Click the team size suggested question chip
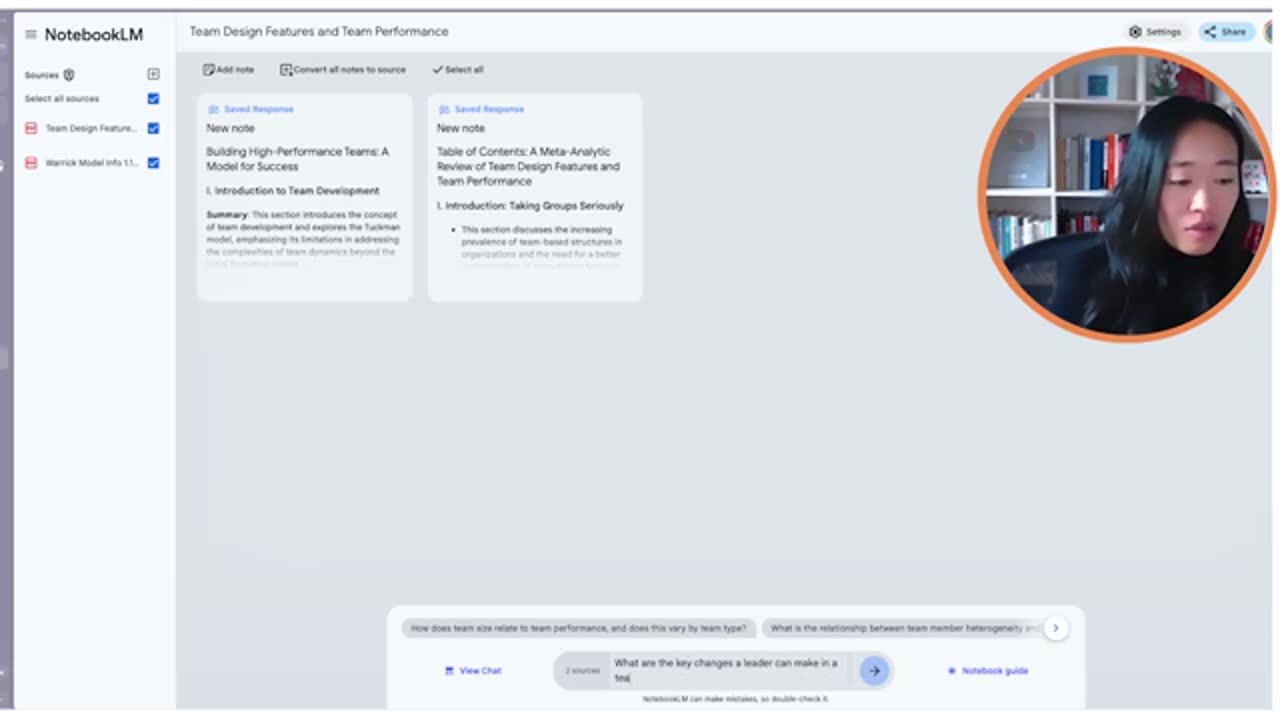The height and width of the screenshot is (720, 1280). pyautogui.click(x=579, y=629)
